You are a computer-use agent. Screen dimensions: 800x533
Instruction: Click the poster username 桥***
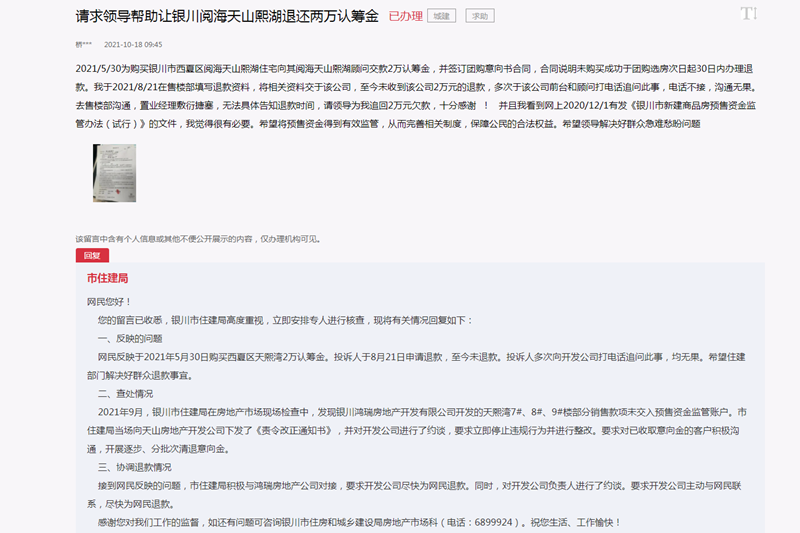click(83, 45)
